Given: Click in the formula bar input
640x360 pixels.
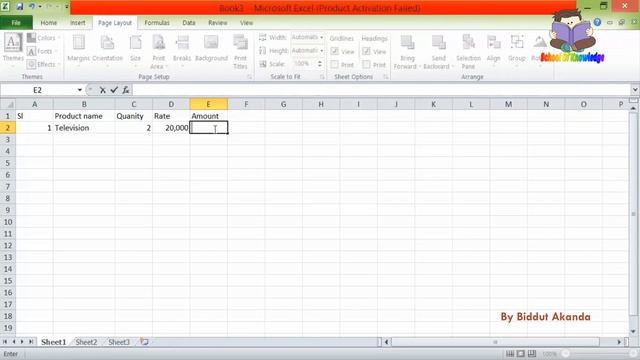Looking at the screenshot, I should 382,90.
